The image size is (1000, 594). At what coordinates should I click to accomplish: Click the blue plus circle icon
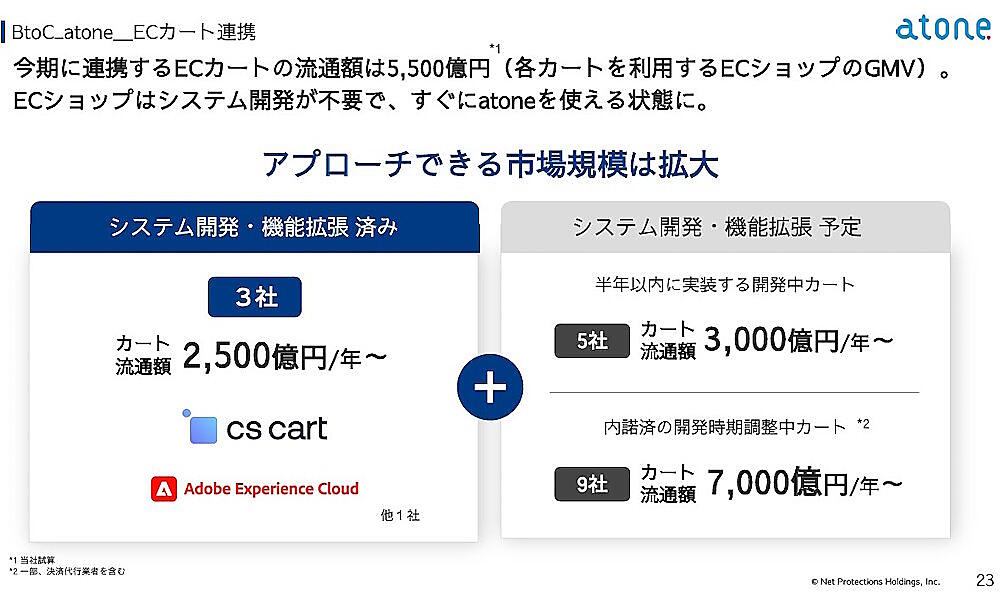point(489,387)
